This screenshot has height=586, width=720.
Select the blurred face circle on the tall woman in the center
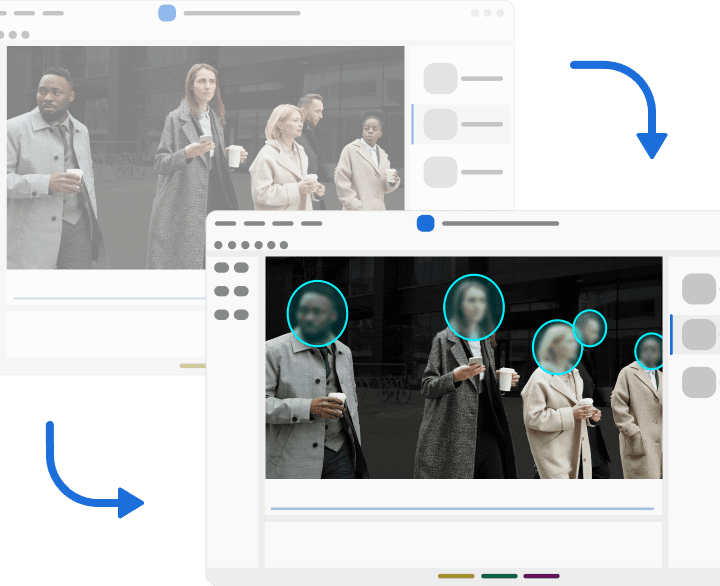coord(473,307)
